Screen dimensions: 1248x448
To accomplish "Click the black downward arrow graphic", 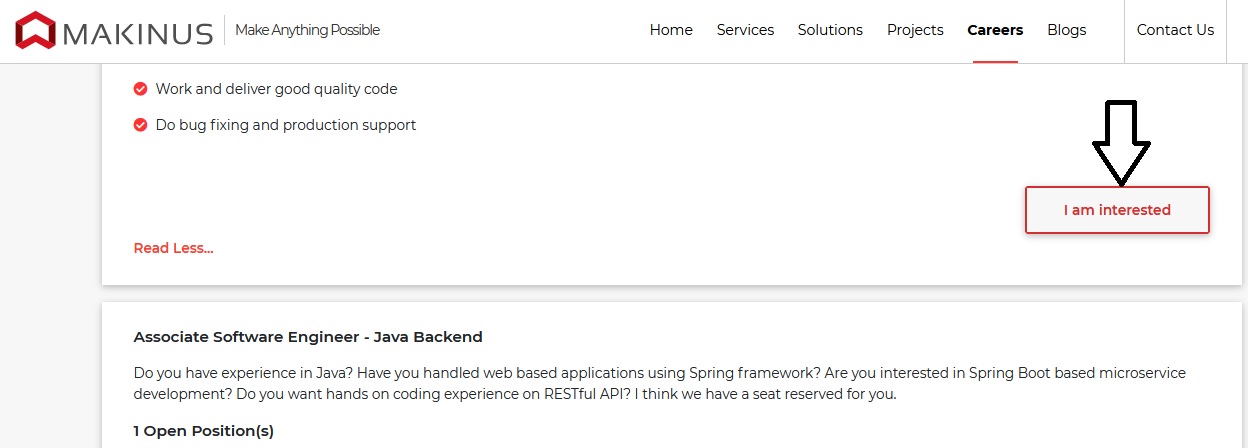I will [x=1120, y=142].
